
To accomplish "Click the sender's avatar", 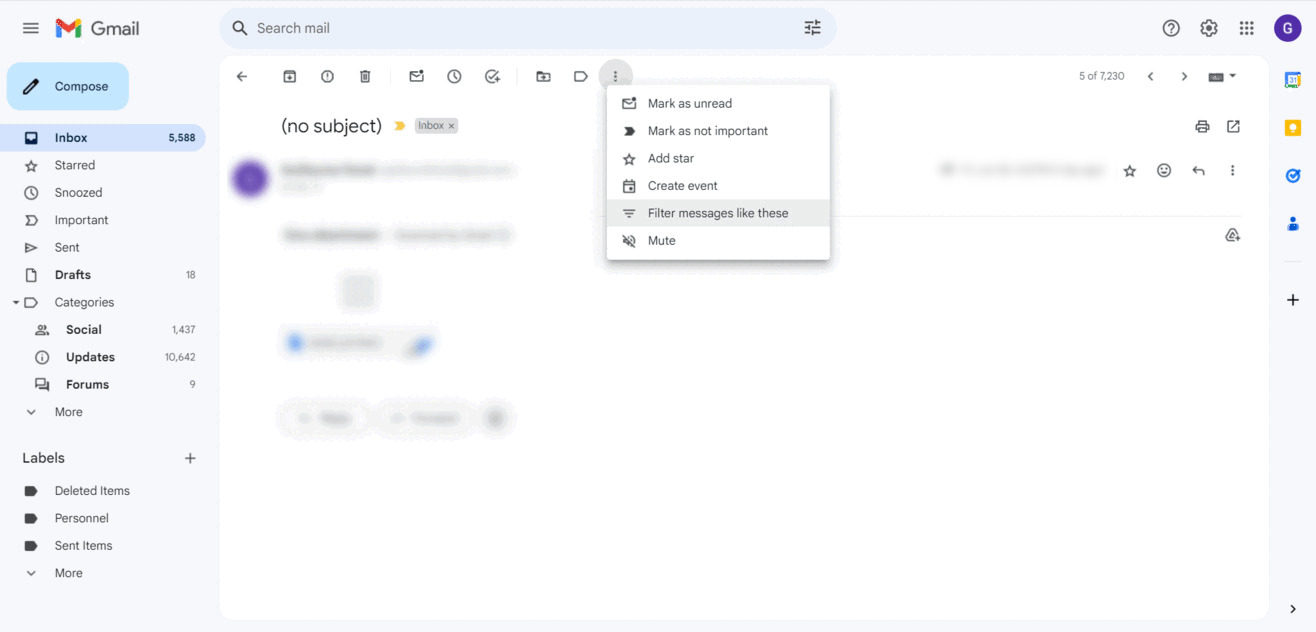I will [x=250, y=179].
